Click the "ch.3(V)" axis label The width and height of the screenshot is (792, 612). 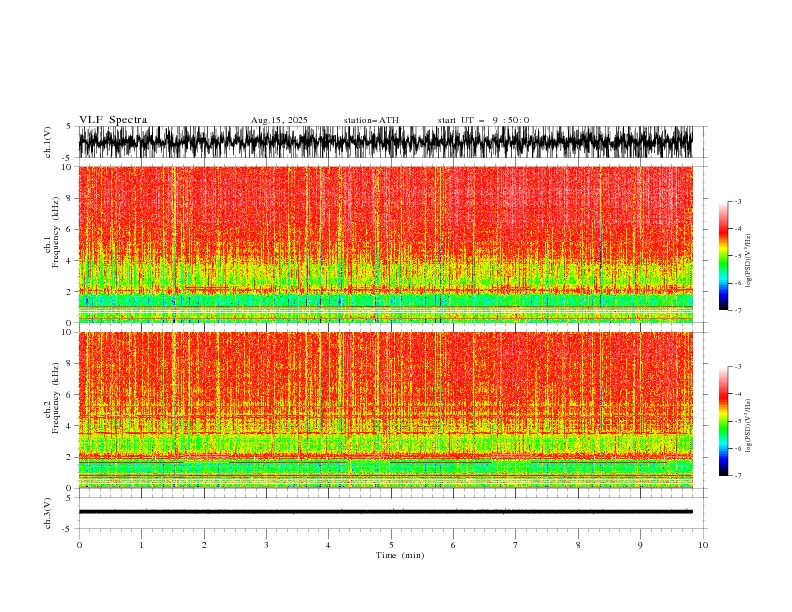pyautogui.click(x=48, y=513)
